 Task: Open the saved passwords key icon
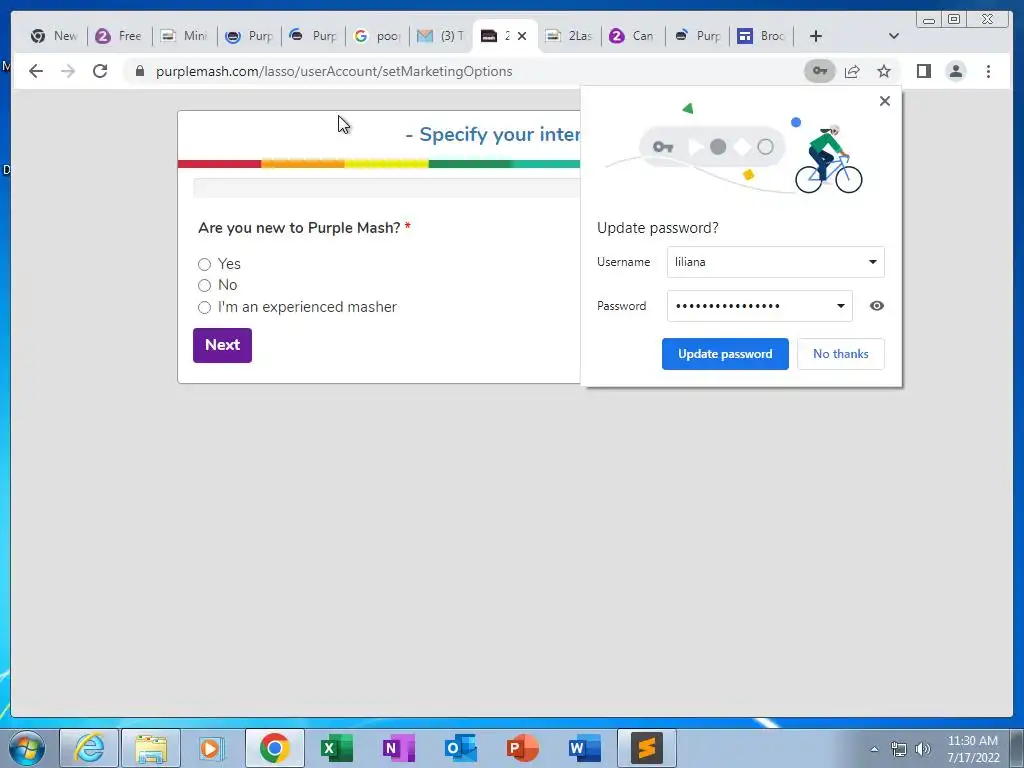[820, 71]
